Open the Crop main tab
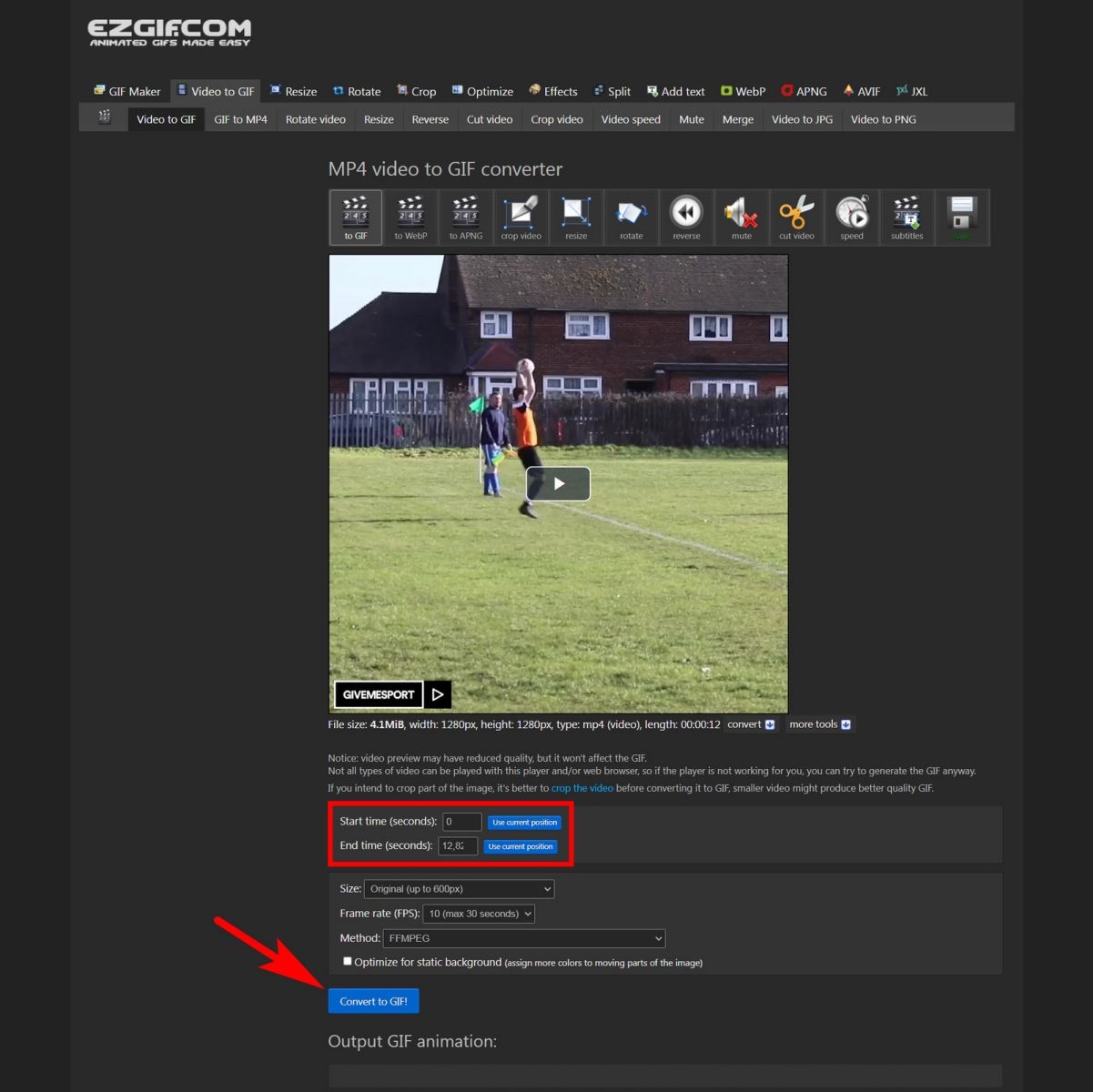The width and height of the screenshot is (1093, 1092). tap(416, 91)
